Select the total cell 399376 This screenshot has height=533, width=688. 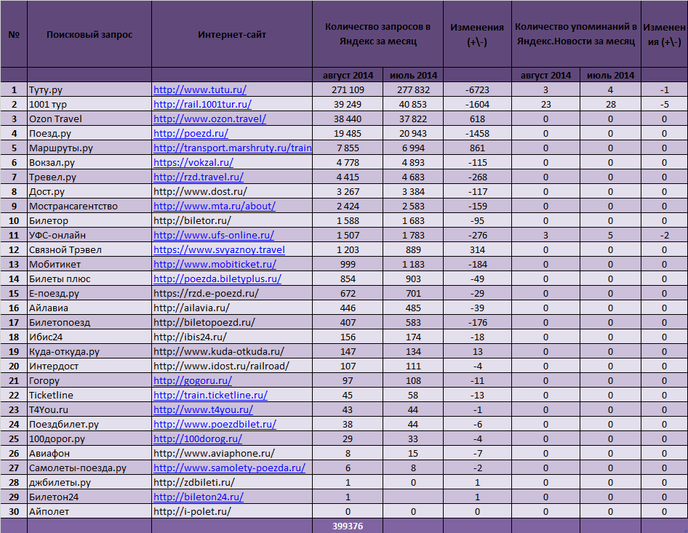tap(348, 526)
